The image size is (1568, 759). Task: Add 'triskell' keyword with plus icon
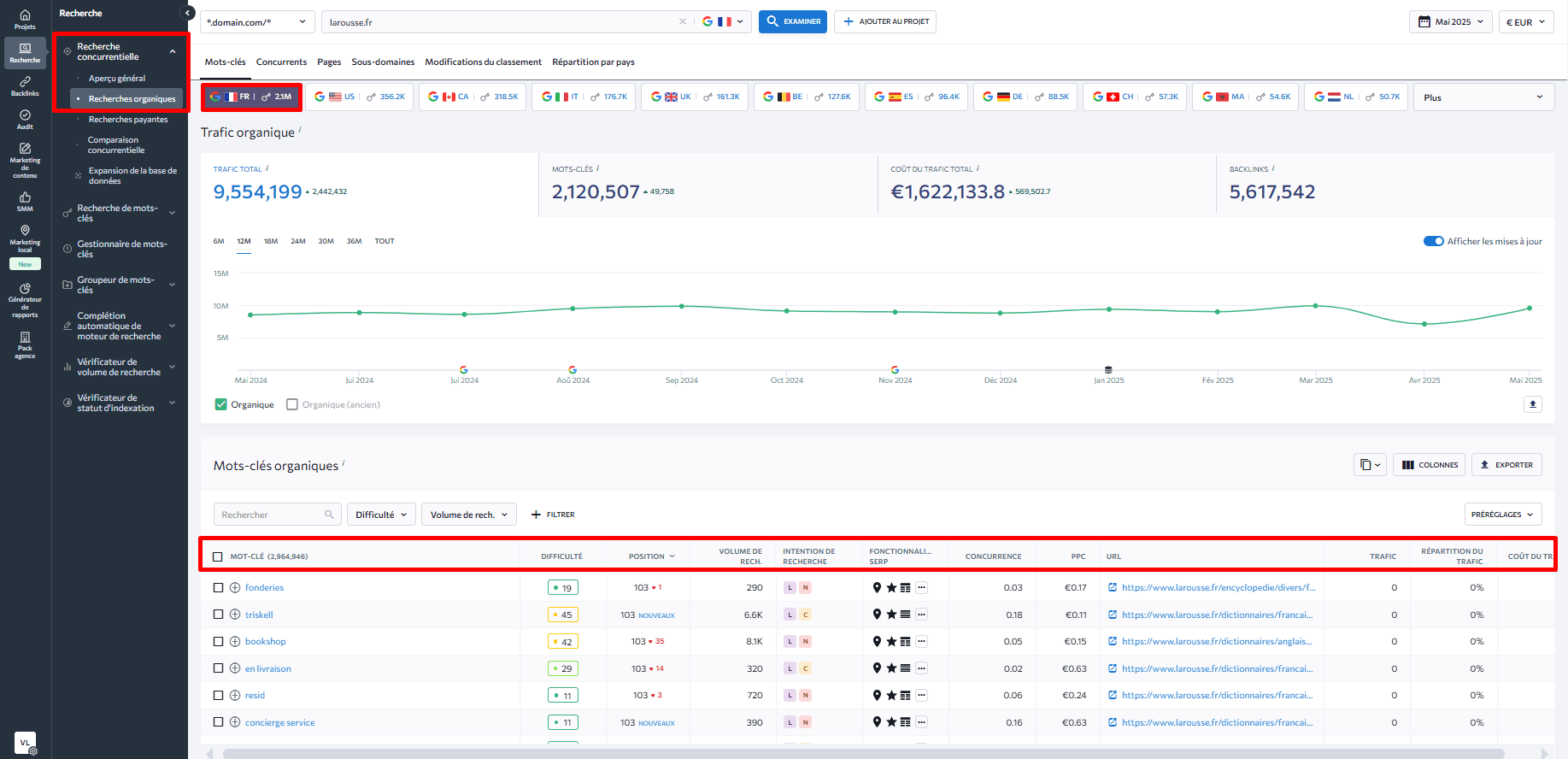pos(235,615)
